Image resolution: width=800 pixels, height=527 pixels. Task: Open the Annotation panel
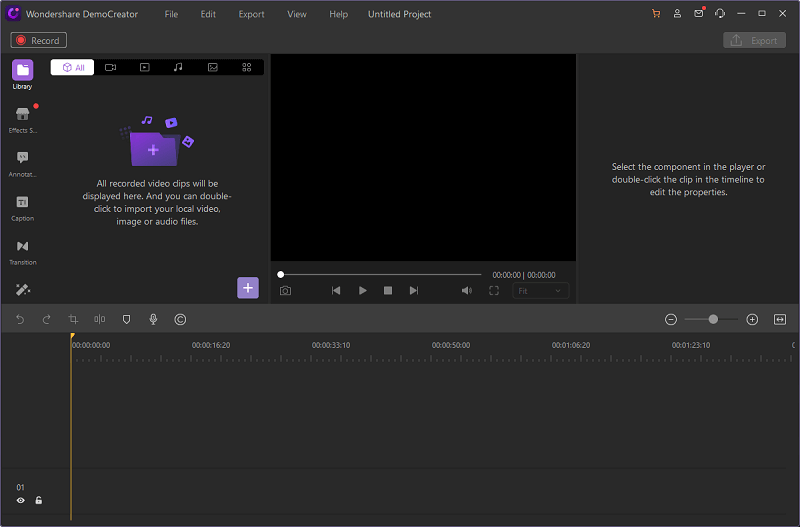(22, 163)
